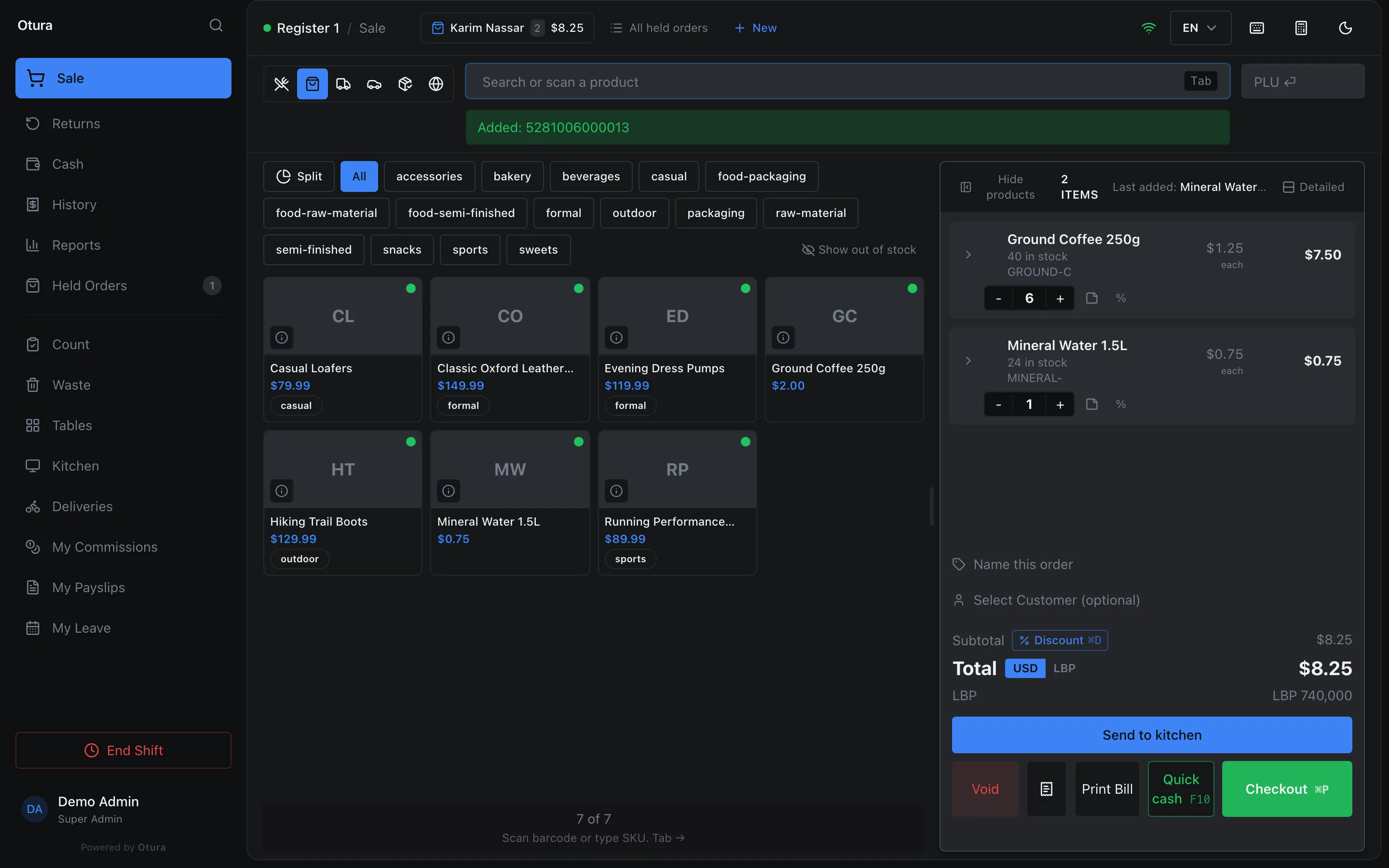Select the delivery truck order type icon
Screen dimensions: 1389x868
click(x=343, y=84)
